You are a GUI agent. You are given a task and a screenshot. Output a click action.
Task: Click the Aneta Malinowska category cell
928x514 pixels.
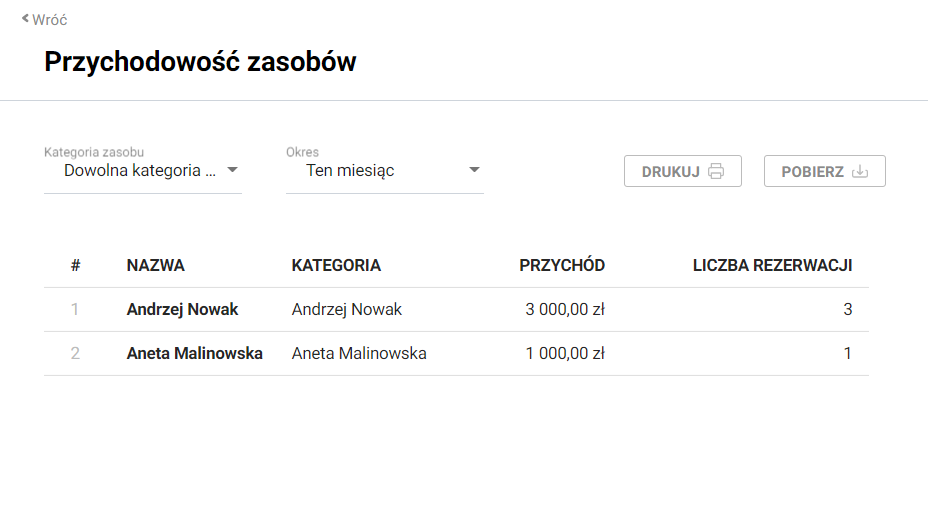point(359,353)
